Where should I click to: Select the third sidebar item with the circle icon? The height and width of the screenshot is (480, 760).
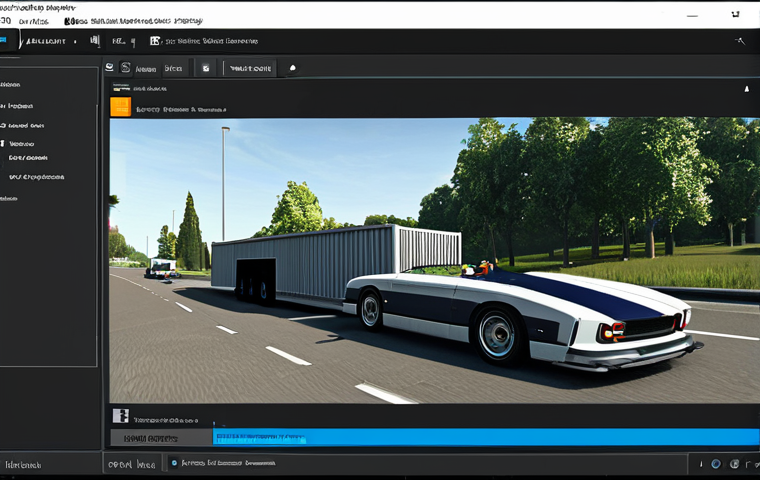pos(22,126)
